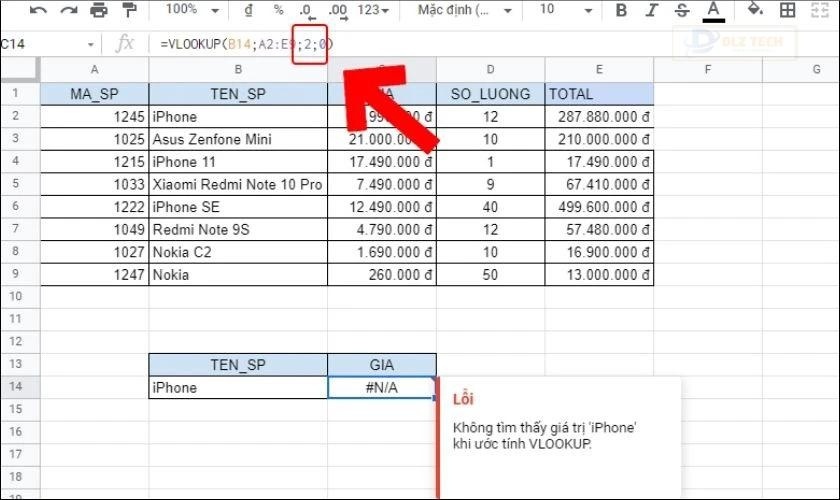Select the Paint format tool
The height and width of the screenshot is (500, 840).
(129, 10)
